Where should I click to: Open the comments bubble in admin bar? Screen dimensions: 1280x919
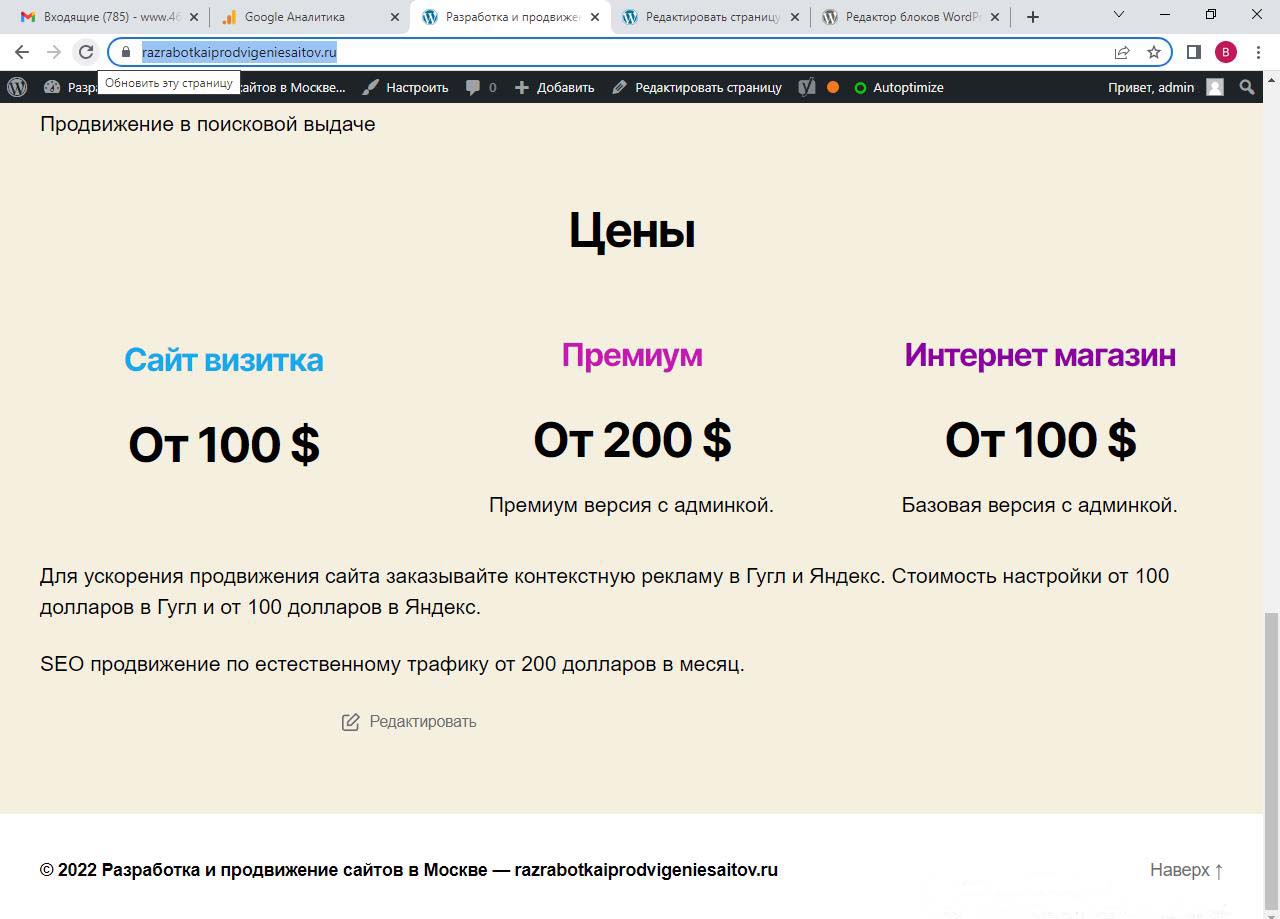(481, 87)
